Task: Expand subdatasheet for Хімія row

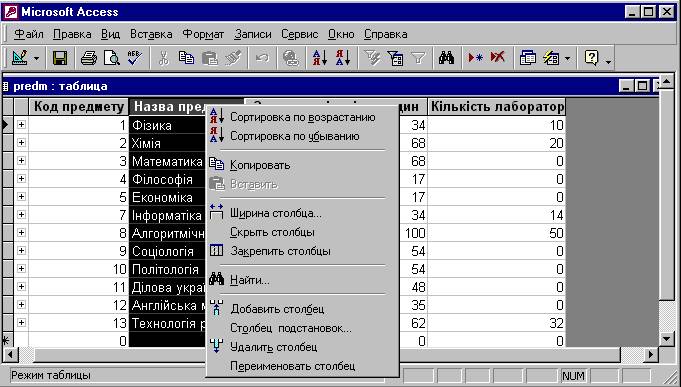Action: click(21, 142)
